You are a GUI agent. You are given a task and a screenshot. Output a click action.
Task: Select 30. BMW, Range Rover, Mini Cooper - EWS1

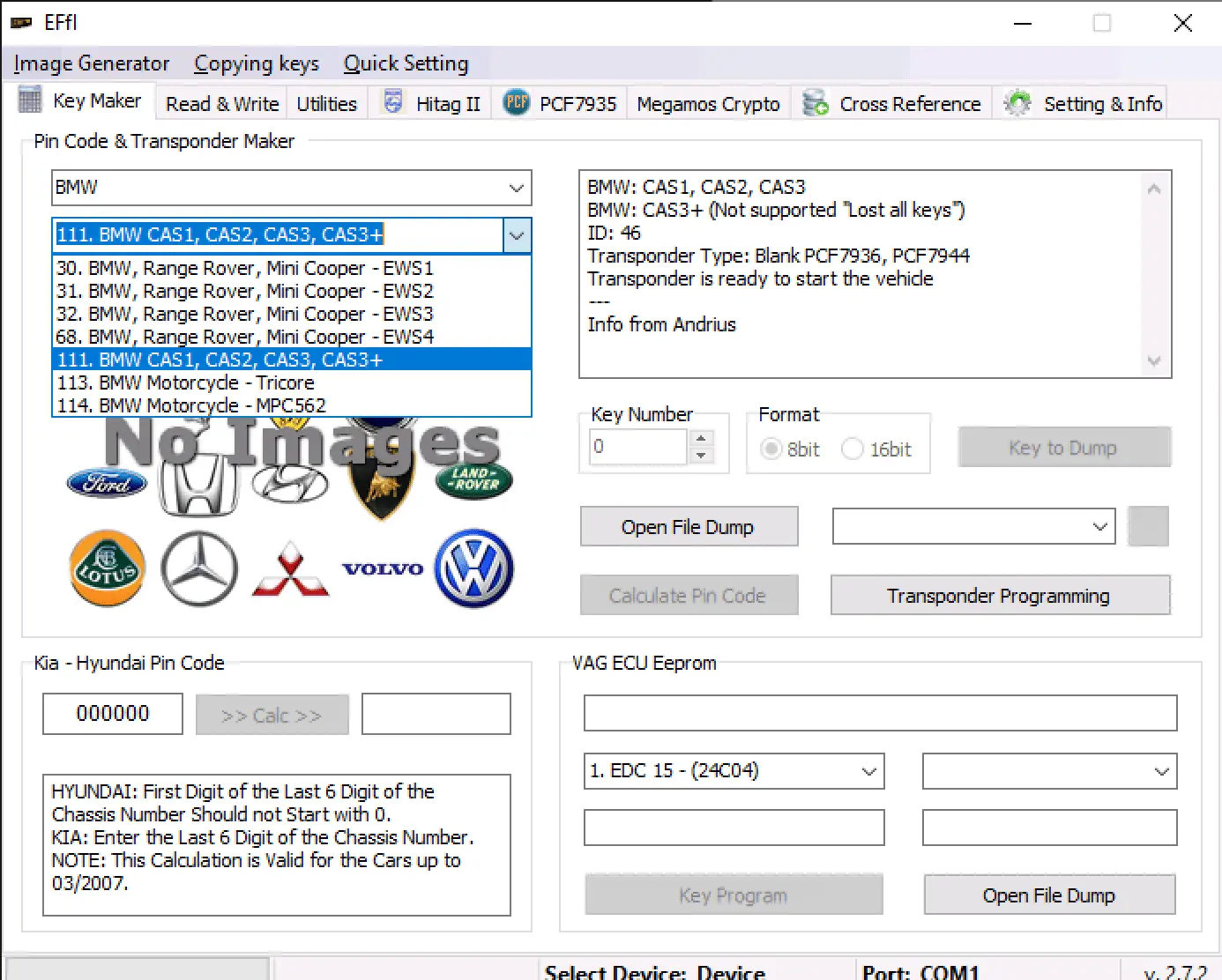coord(292,268)
